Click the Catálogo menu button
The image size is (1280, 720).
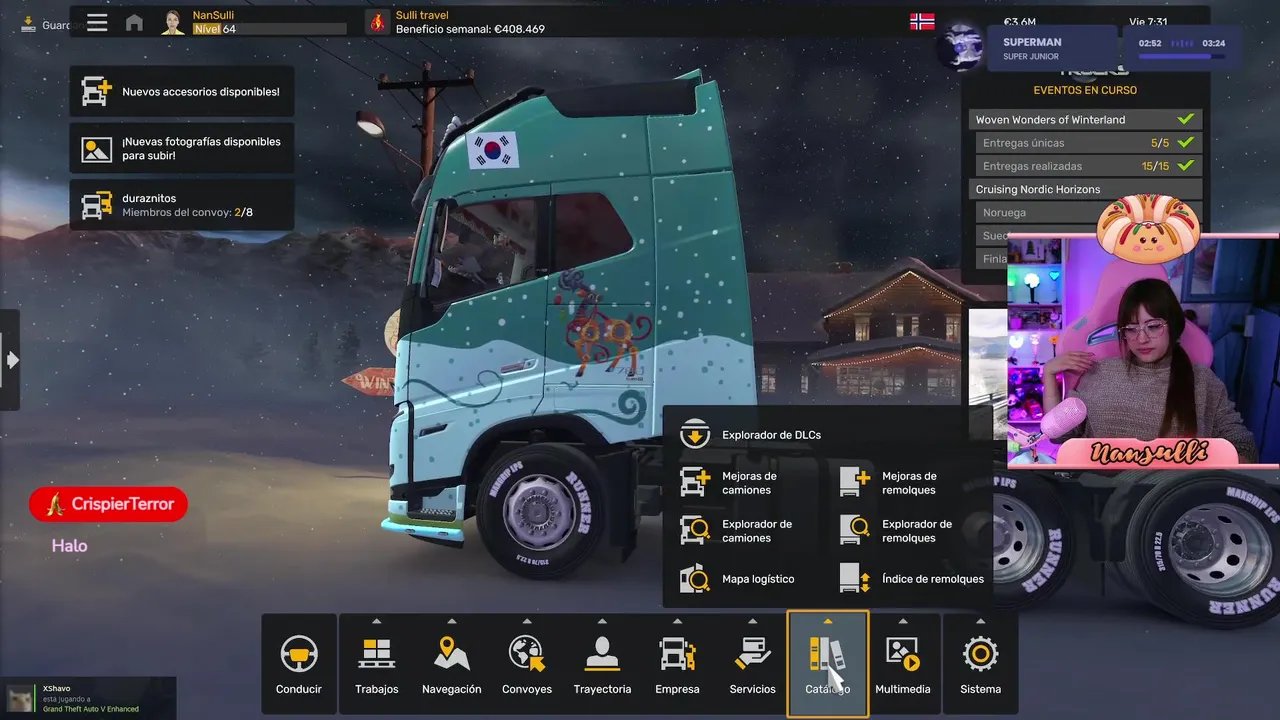point(828,664)
